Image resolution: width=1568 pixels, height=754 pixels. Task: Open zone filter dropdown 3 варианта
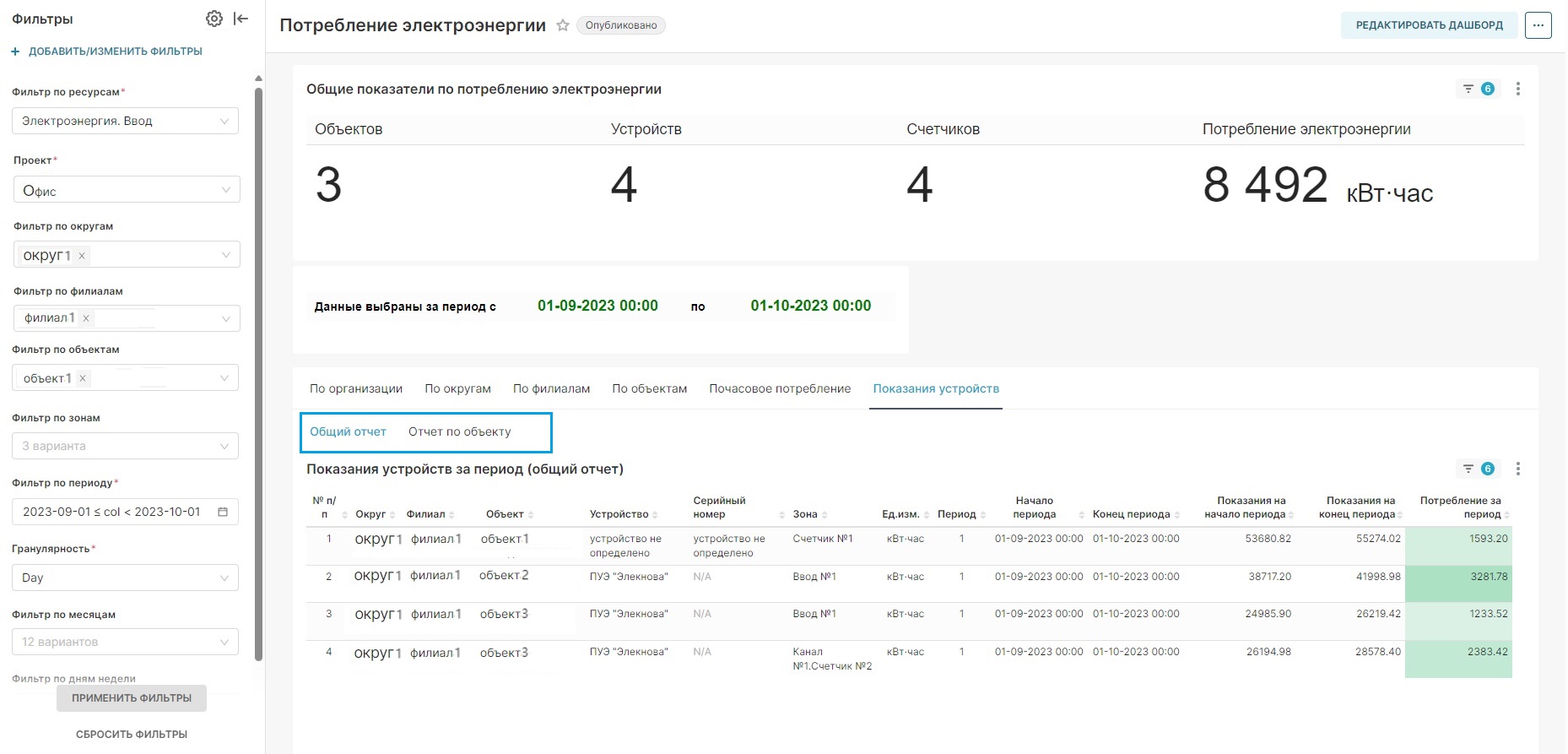[x=125, y=446]
